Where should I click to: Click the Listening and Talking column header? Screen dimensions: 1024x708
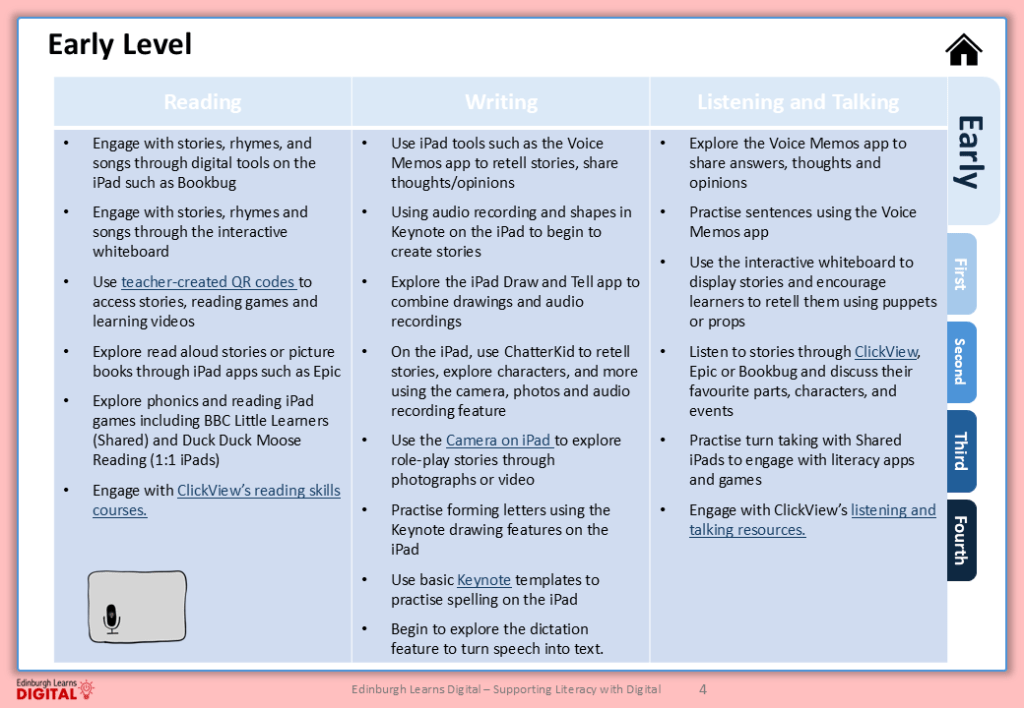797,102
